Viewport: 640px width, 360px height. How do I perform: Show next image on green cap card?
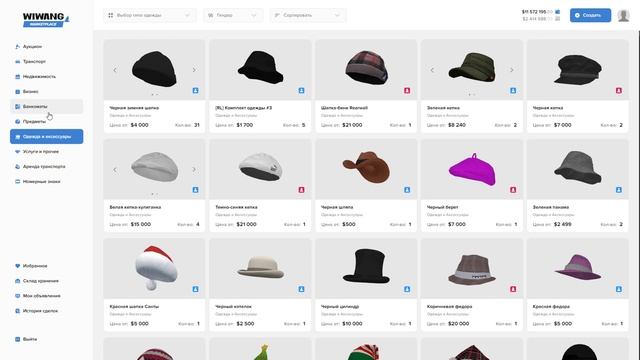(511, 70)
